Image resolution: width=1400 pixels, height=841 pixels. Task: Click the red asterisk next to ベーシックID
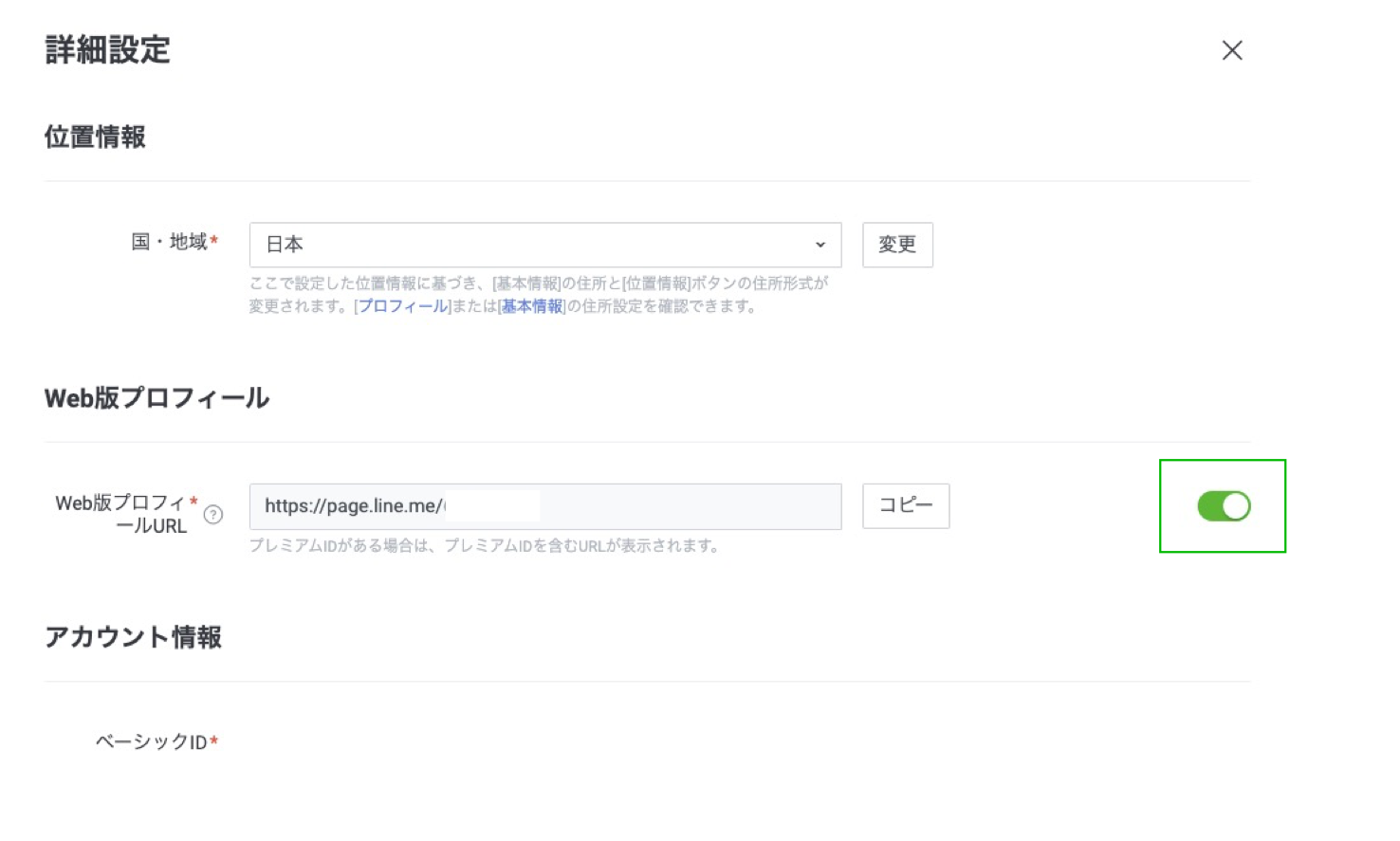214,740
